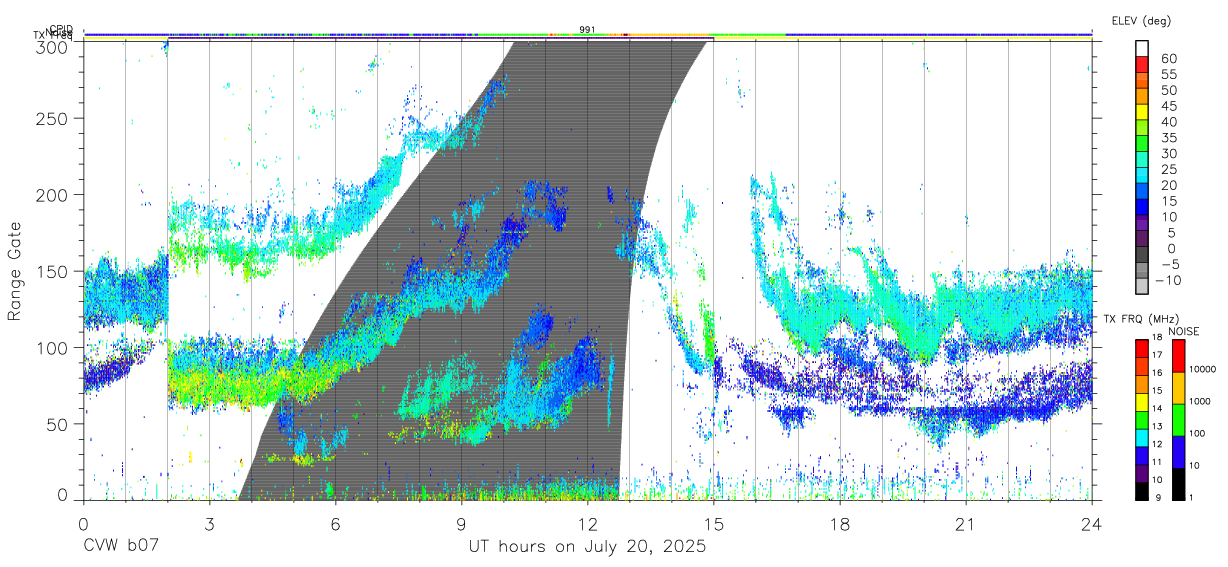
Task: Click the white top swatch in ELEV legend
Action: (x=1142, y=49)
